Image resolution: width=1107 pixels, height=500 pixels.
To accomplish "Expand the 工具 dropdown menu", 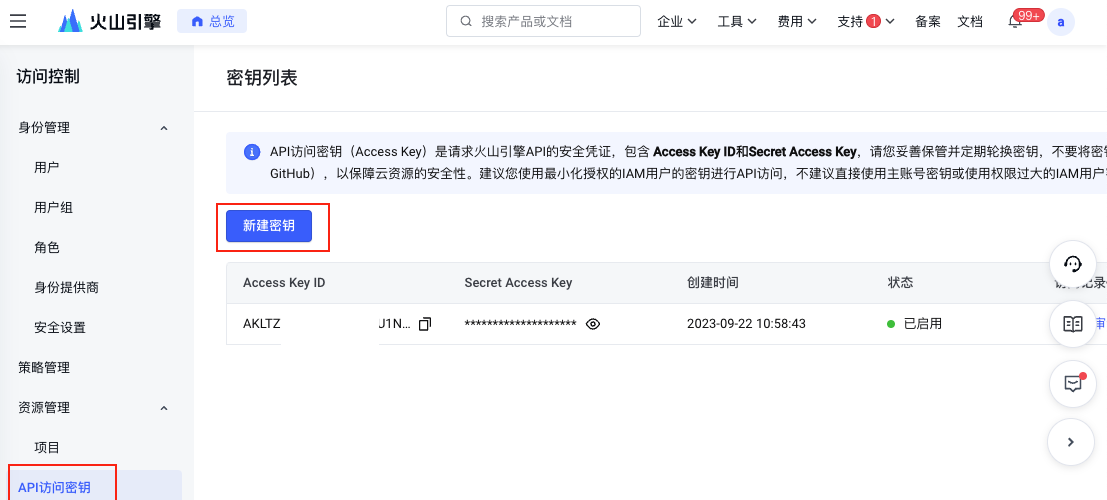I will [x=737, y=21].
